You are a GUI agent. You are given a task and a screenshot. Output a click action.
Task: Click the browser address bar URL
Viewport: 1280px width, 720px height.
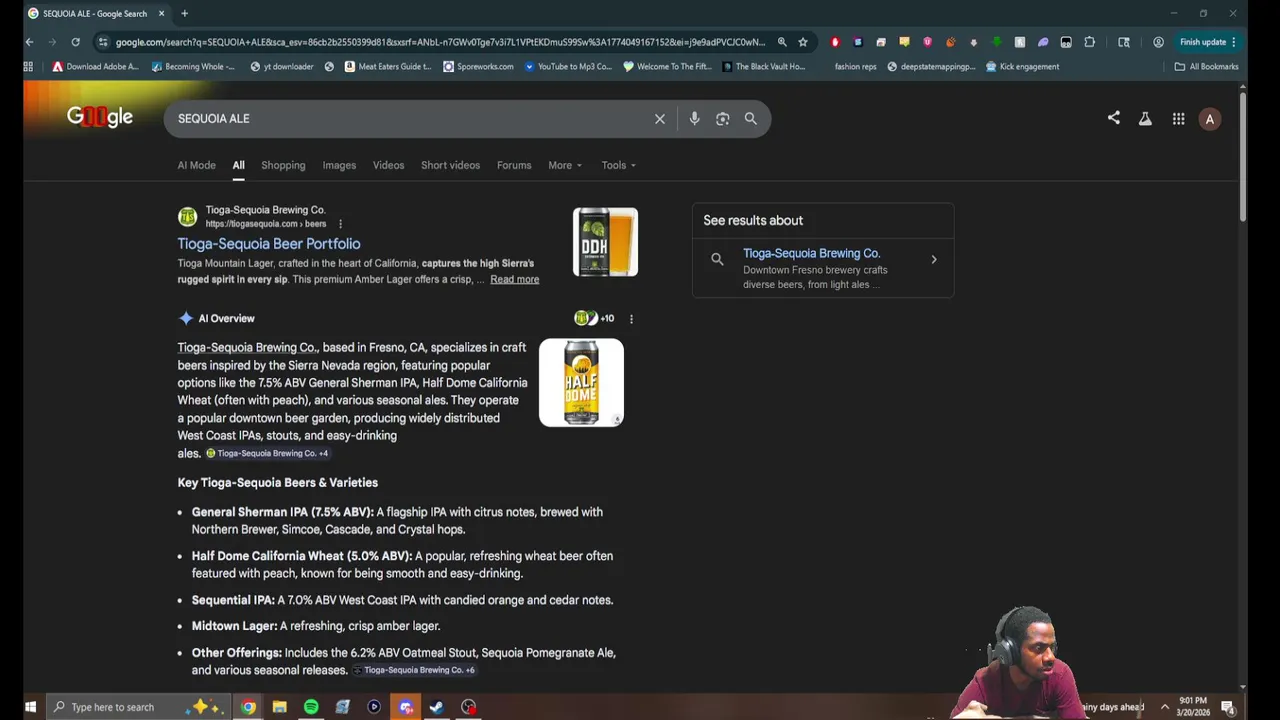click(x=440, y=42)
